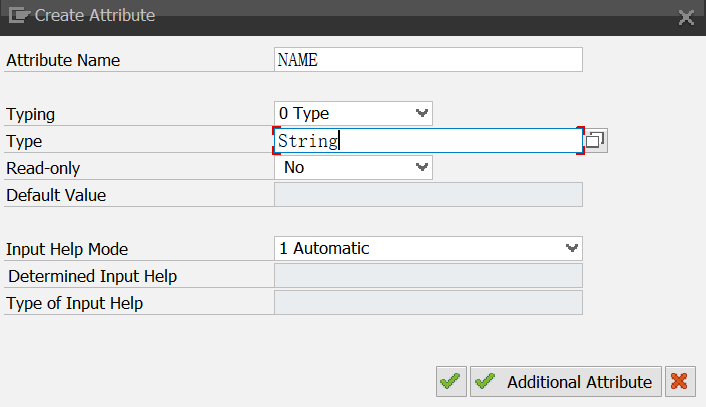Screen dimensions: 706x407
Task: Click the Attribute Name label
Action: click(63, 60)
